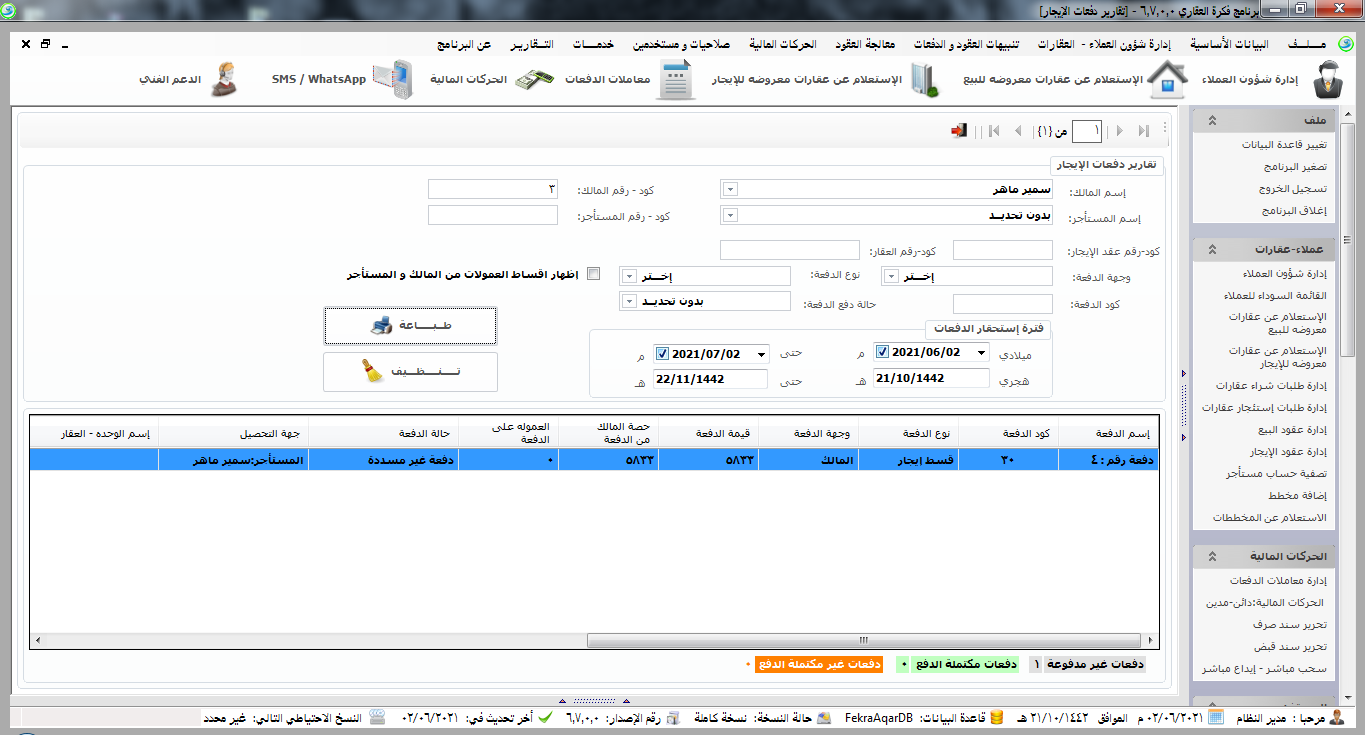Collapse the عملاء-عقارات sidebar section

tap(1212, 249)
